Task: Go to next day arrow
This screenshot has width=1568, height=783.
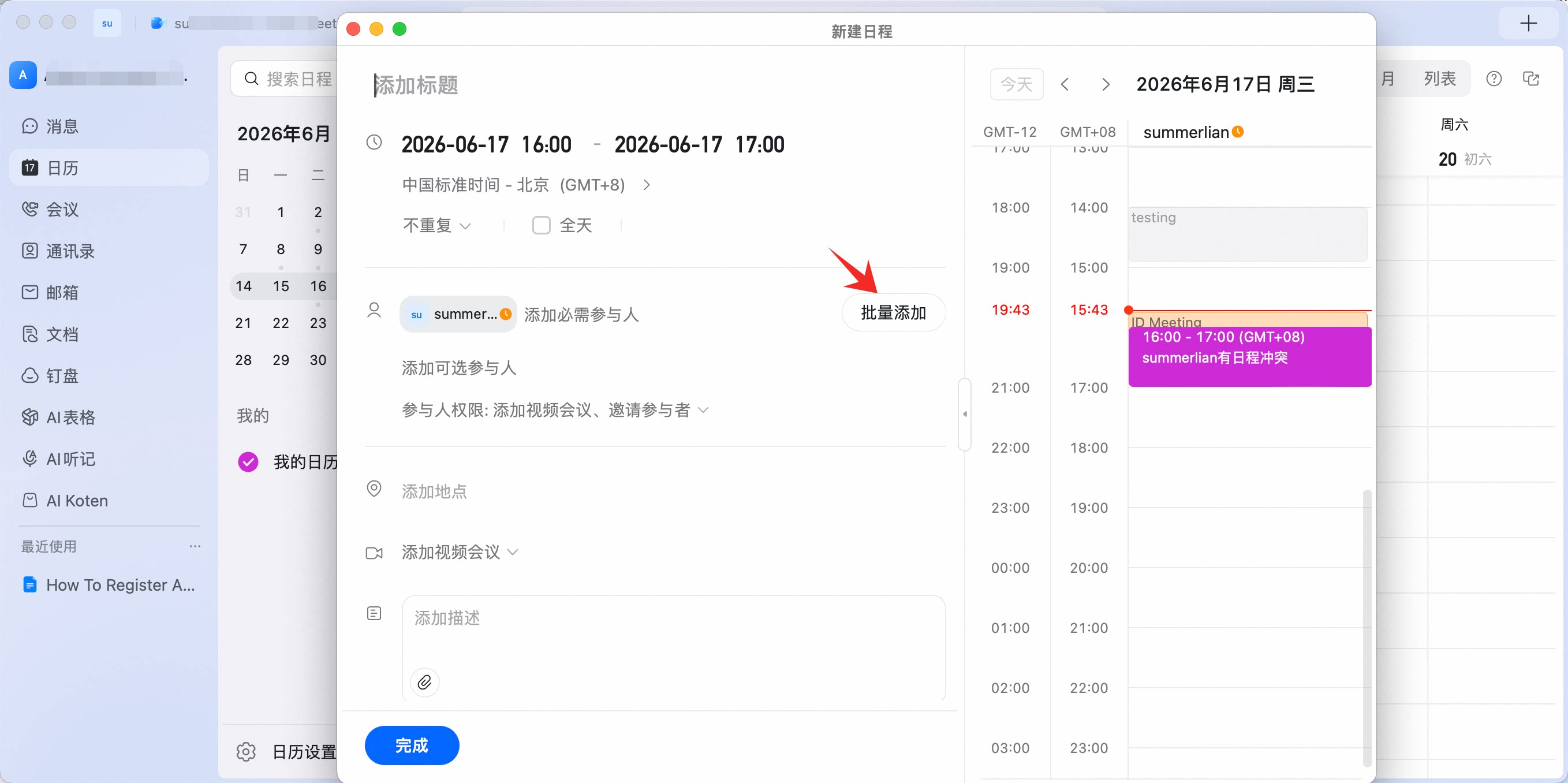Action: click(x=1106, y=84)
